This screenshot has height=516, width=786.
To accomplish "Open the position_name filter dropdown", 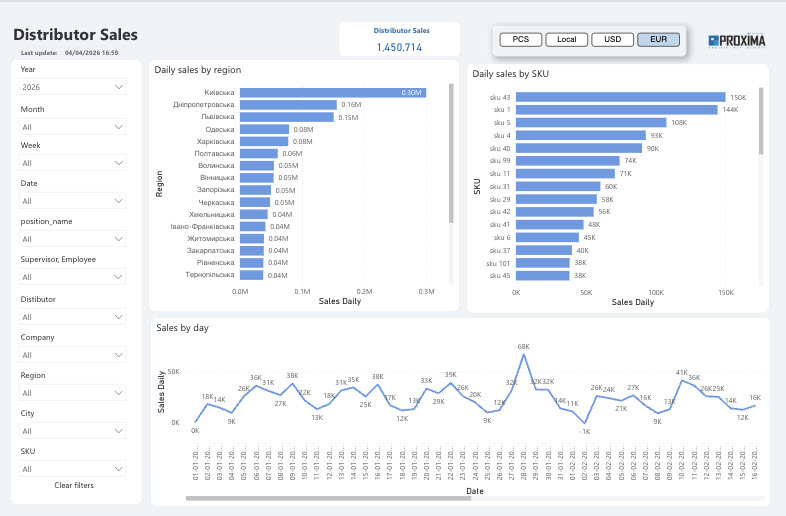I will [73, 239].
